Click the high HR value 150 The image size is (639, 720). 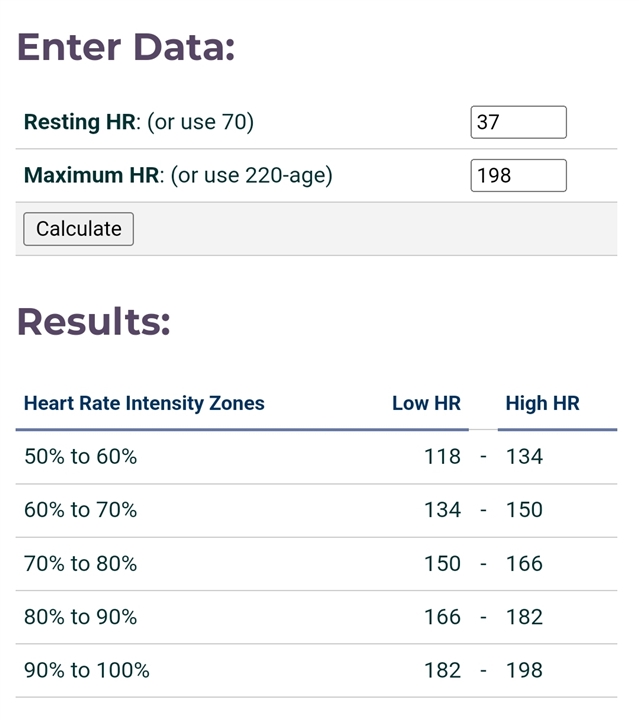524,510
